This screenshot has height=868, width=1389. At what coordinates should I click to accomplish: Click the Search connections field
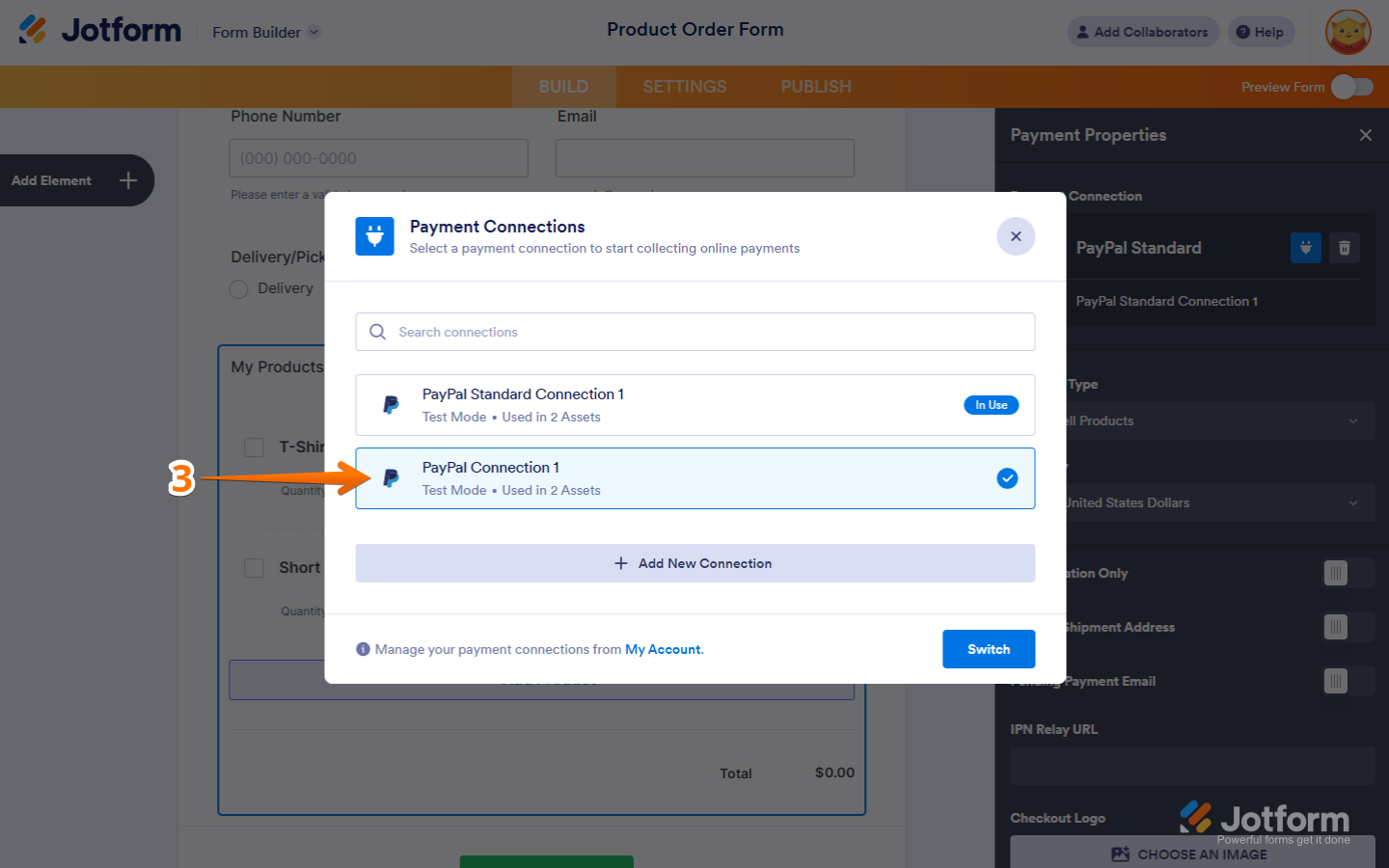(694, 332)
